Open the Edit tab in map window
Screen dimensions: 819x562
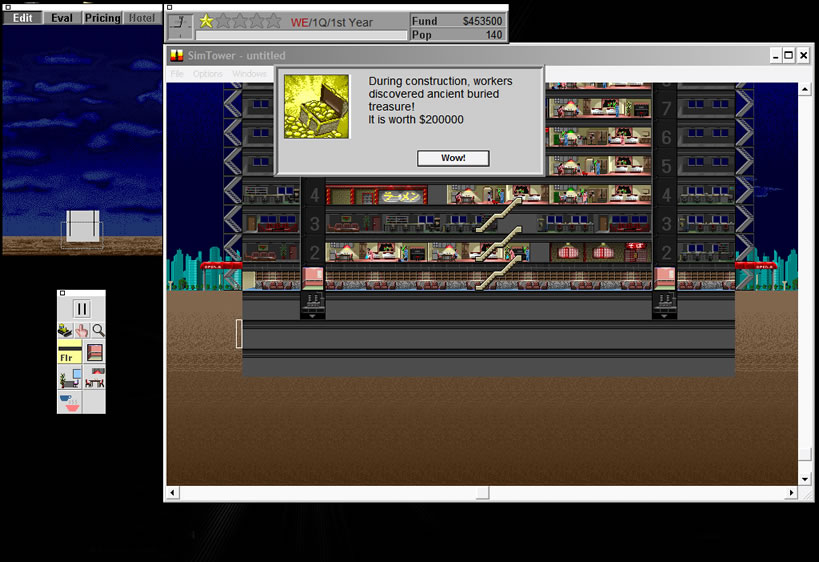pos(22,18)
